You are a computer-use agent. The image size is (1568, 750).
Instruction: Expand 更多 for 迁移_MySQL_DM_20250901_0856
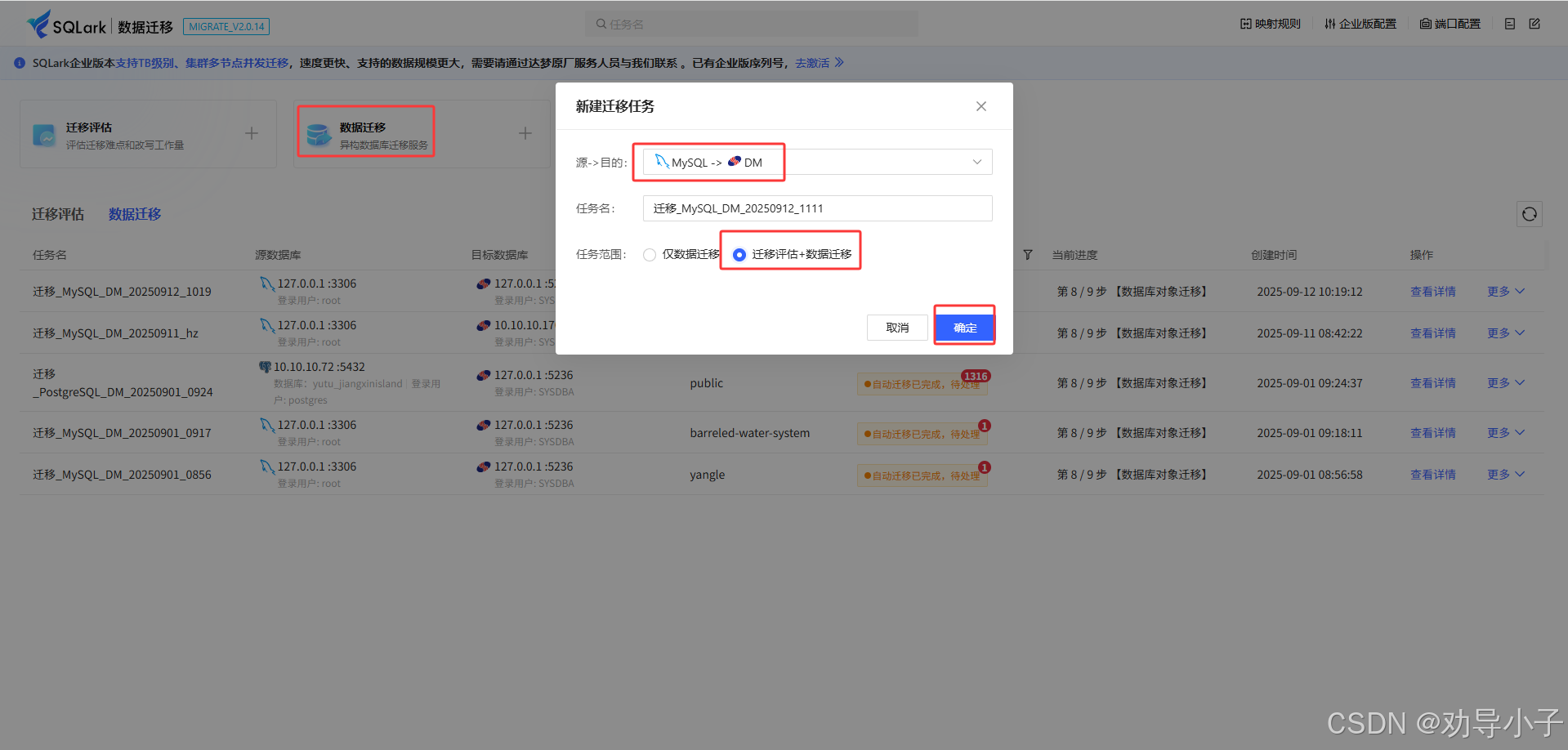tap(1506, 475)
